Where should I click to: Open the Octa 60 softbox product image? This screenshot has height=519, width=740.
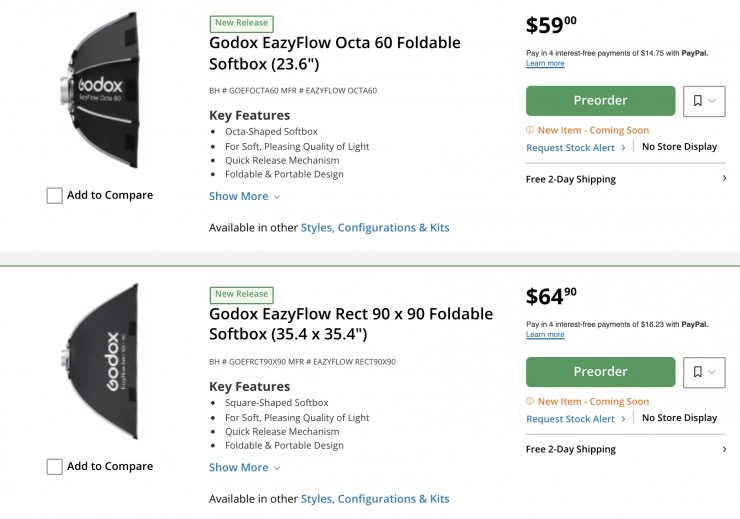[100, 92]
